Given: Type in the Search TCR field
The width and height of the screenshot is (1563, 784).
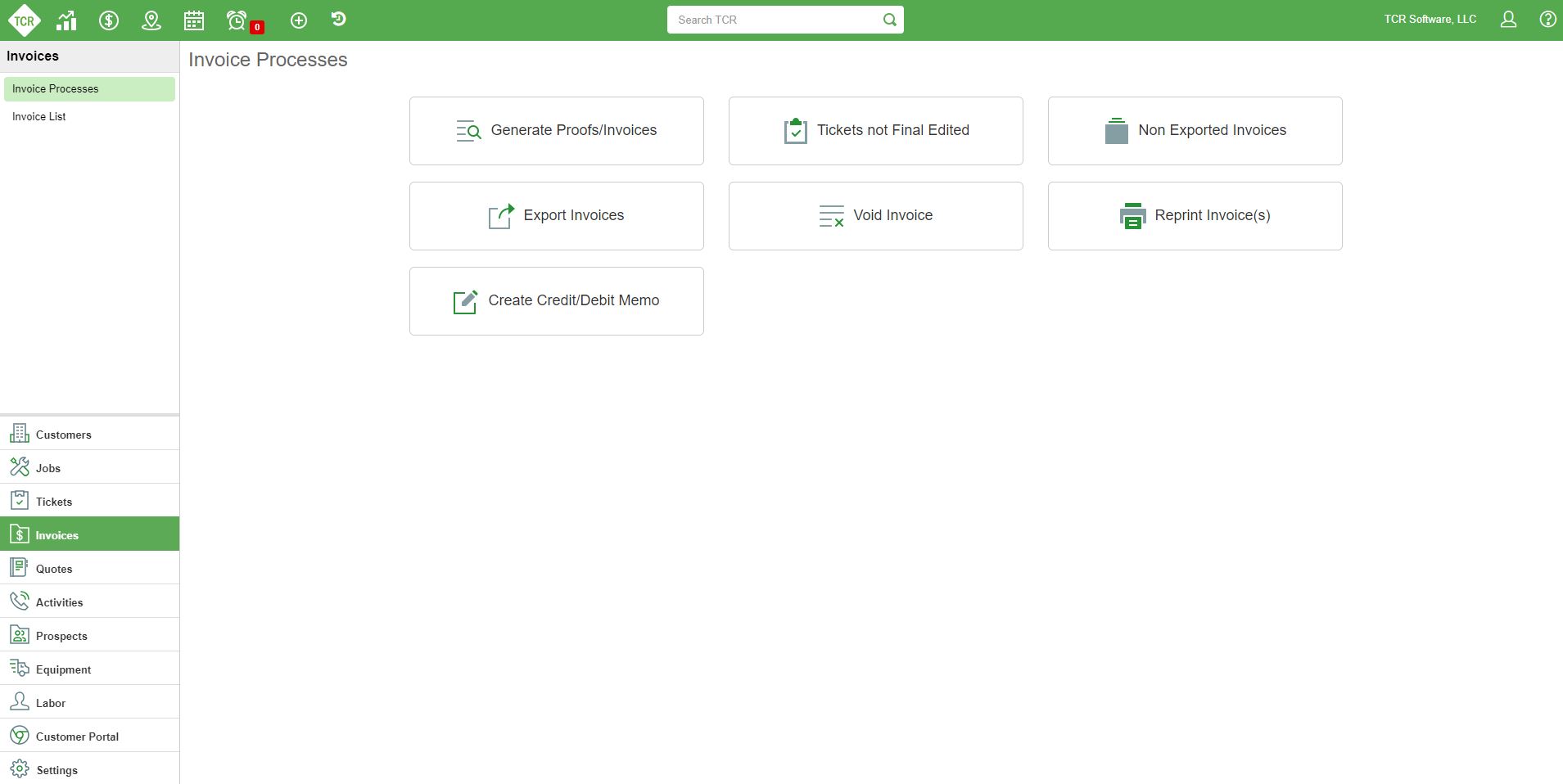Looking at the screenshot, I should 774,20.
